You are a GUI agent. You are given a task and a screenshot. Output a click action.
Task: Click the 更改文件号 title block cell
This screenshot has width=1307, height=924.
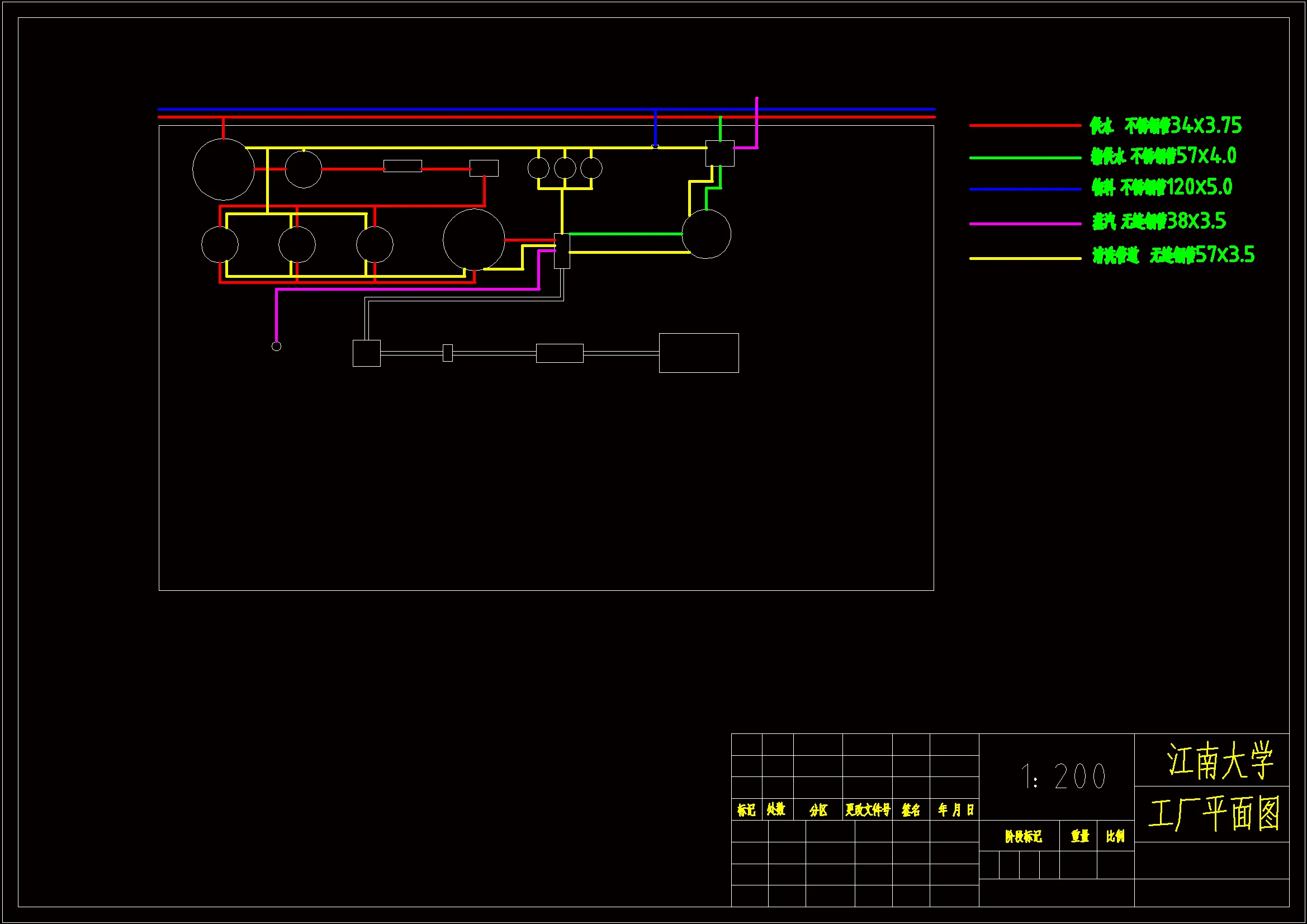pos(867,809)
